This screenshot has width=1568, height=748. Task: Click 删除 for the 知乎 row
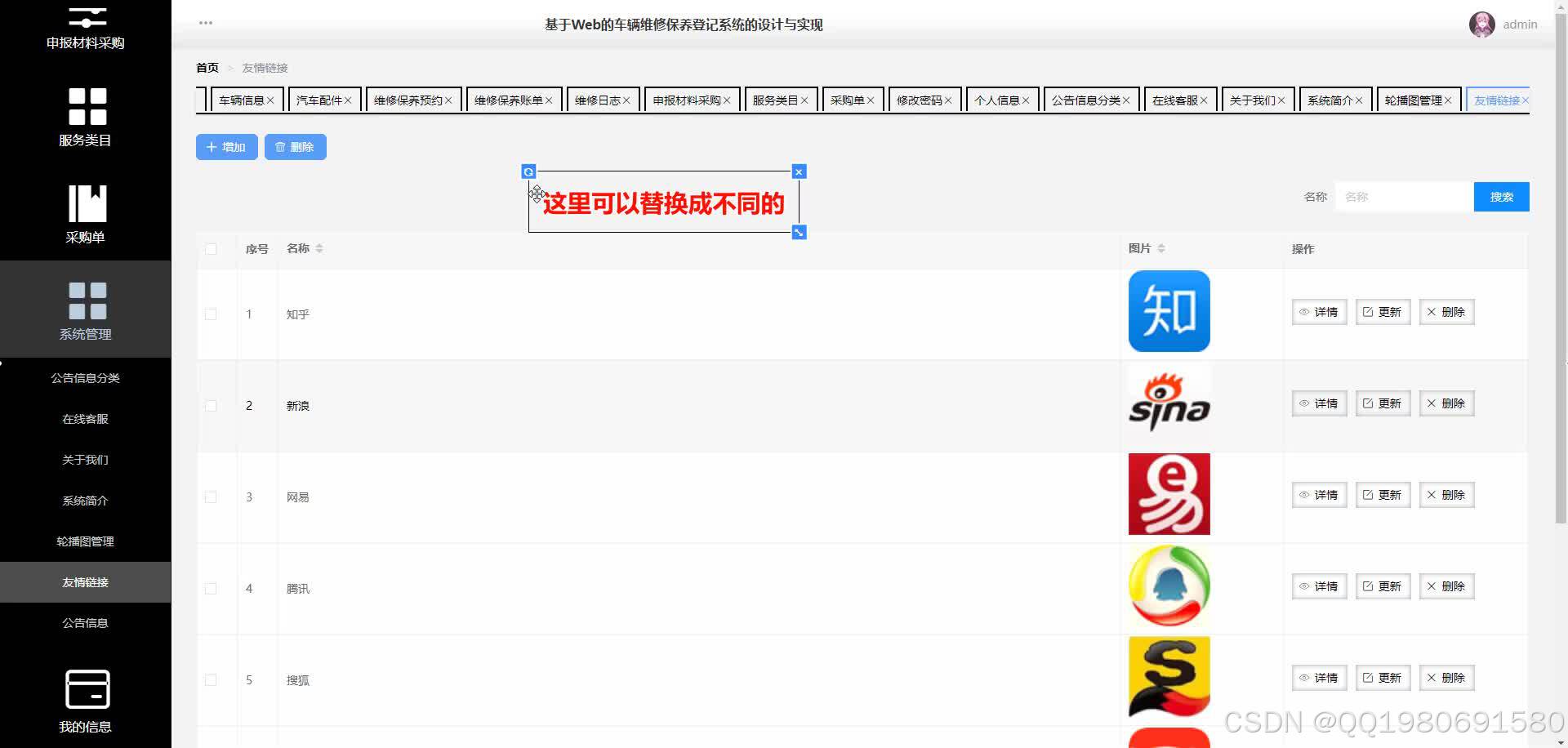[1446, 312]
